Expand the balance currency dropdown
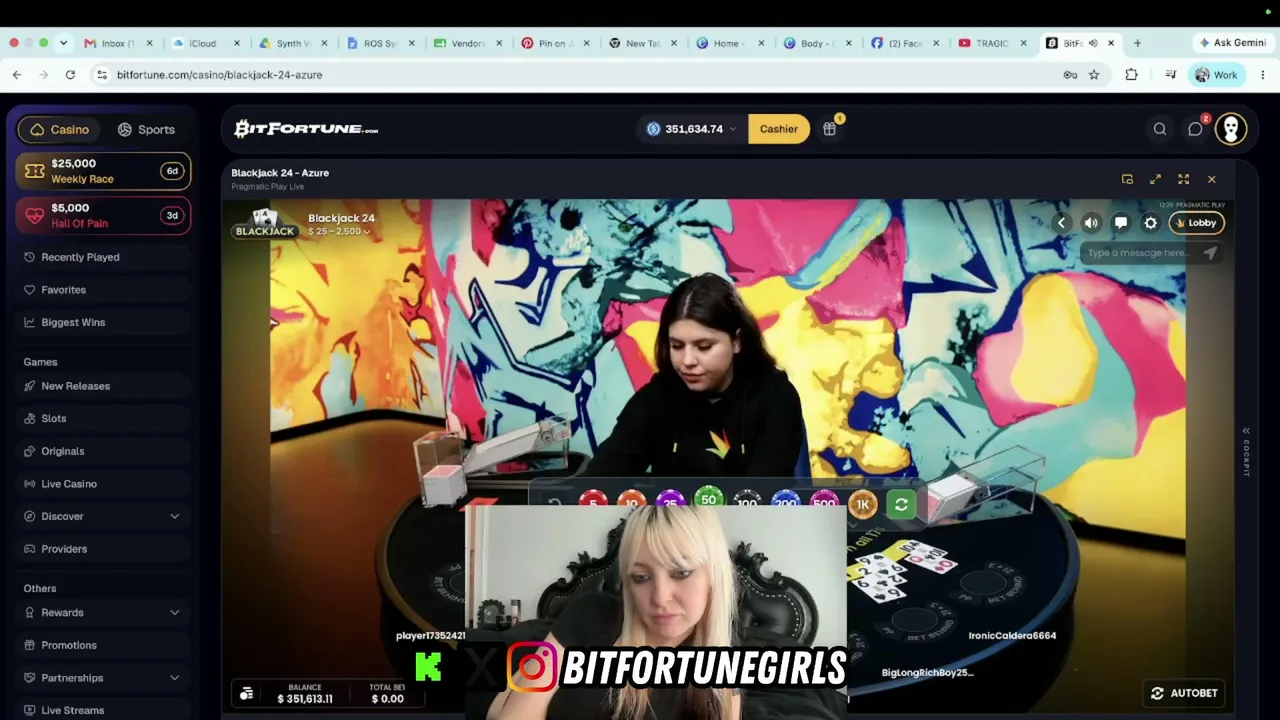This screenshot has width=1280, height=720. [732, 129]
